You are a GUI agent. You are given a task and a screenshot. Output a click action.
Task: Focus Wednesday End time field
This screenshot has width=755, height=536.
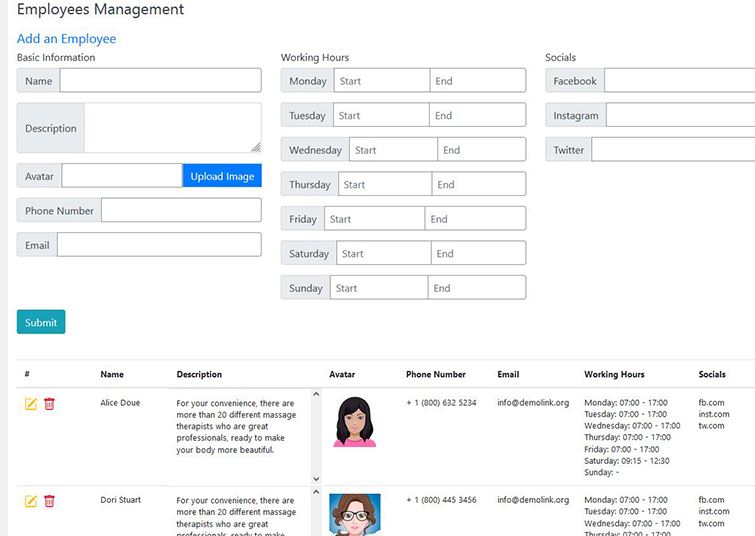coord(482,149)
